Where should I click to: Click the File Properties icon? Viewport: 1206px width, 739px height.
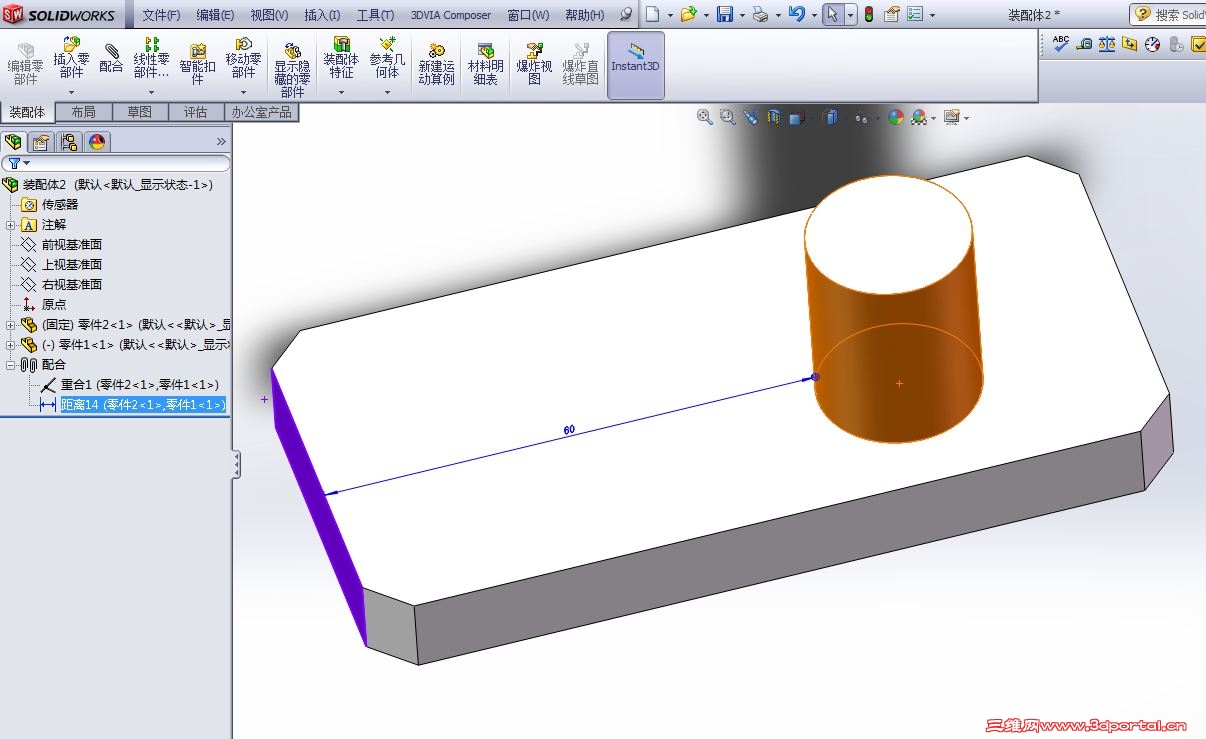click(x=891, y=15)
